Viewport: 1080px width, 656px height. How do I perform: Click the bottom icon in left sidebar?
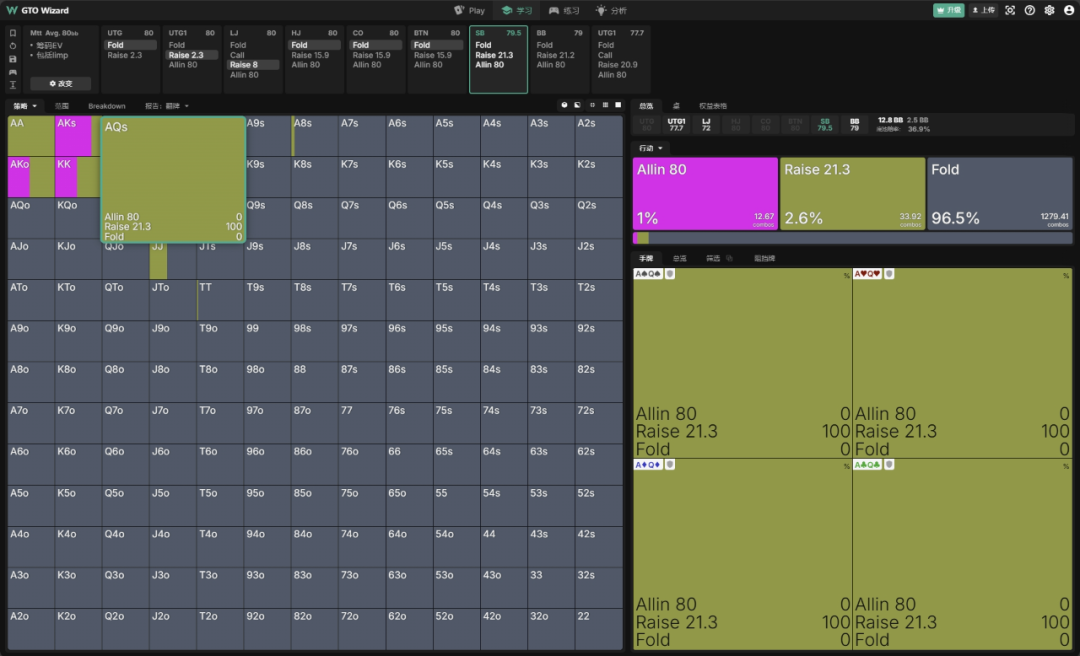tap(12, 85)
